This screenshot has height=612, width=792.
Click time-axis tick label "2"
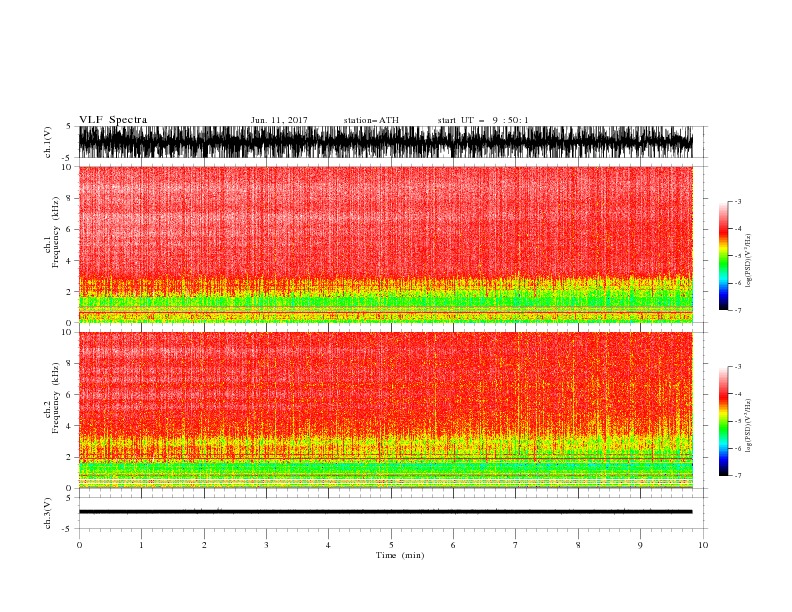coord(204,545)
